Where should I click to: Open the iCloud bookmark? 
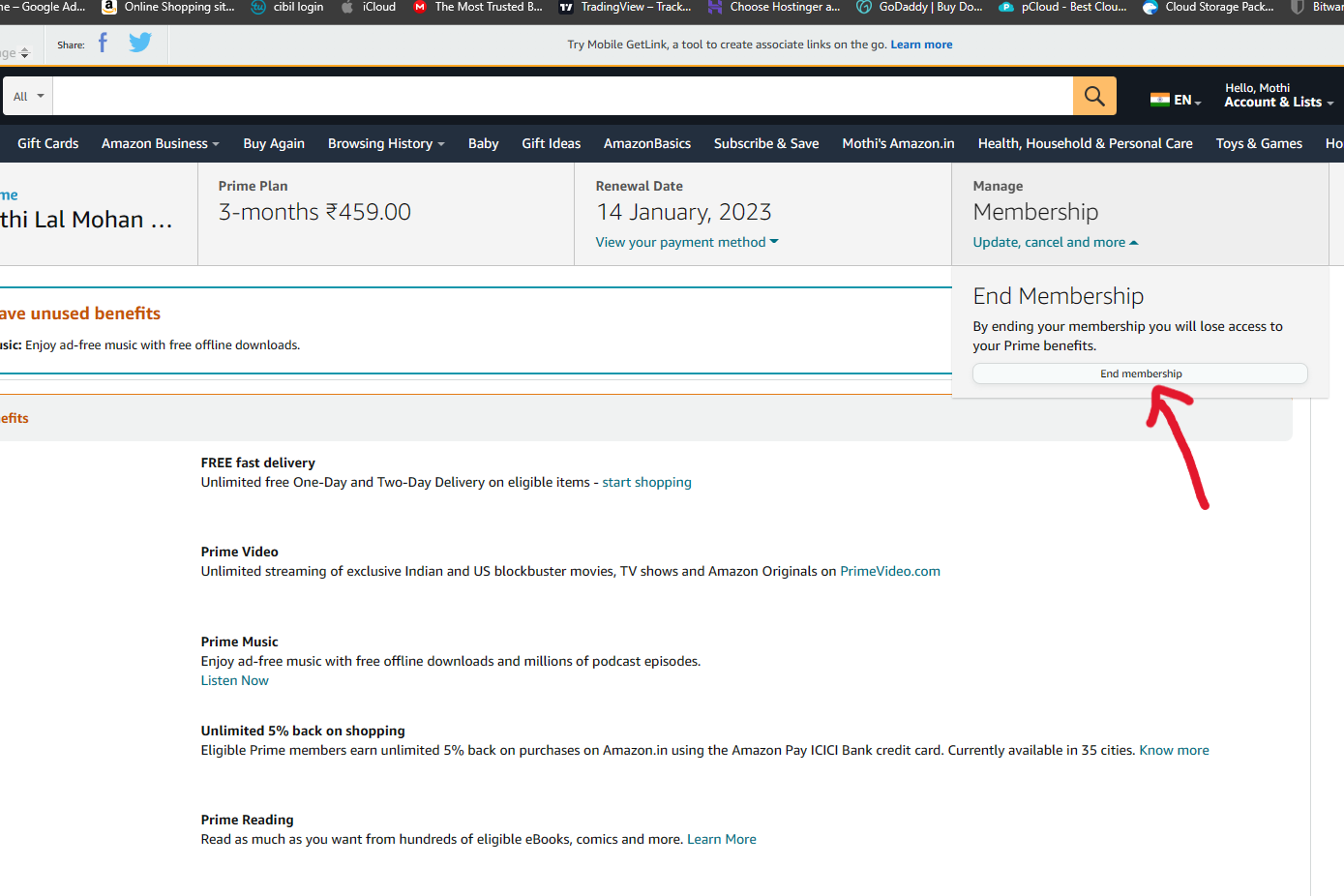tap(369, 7)
